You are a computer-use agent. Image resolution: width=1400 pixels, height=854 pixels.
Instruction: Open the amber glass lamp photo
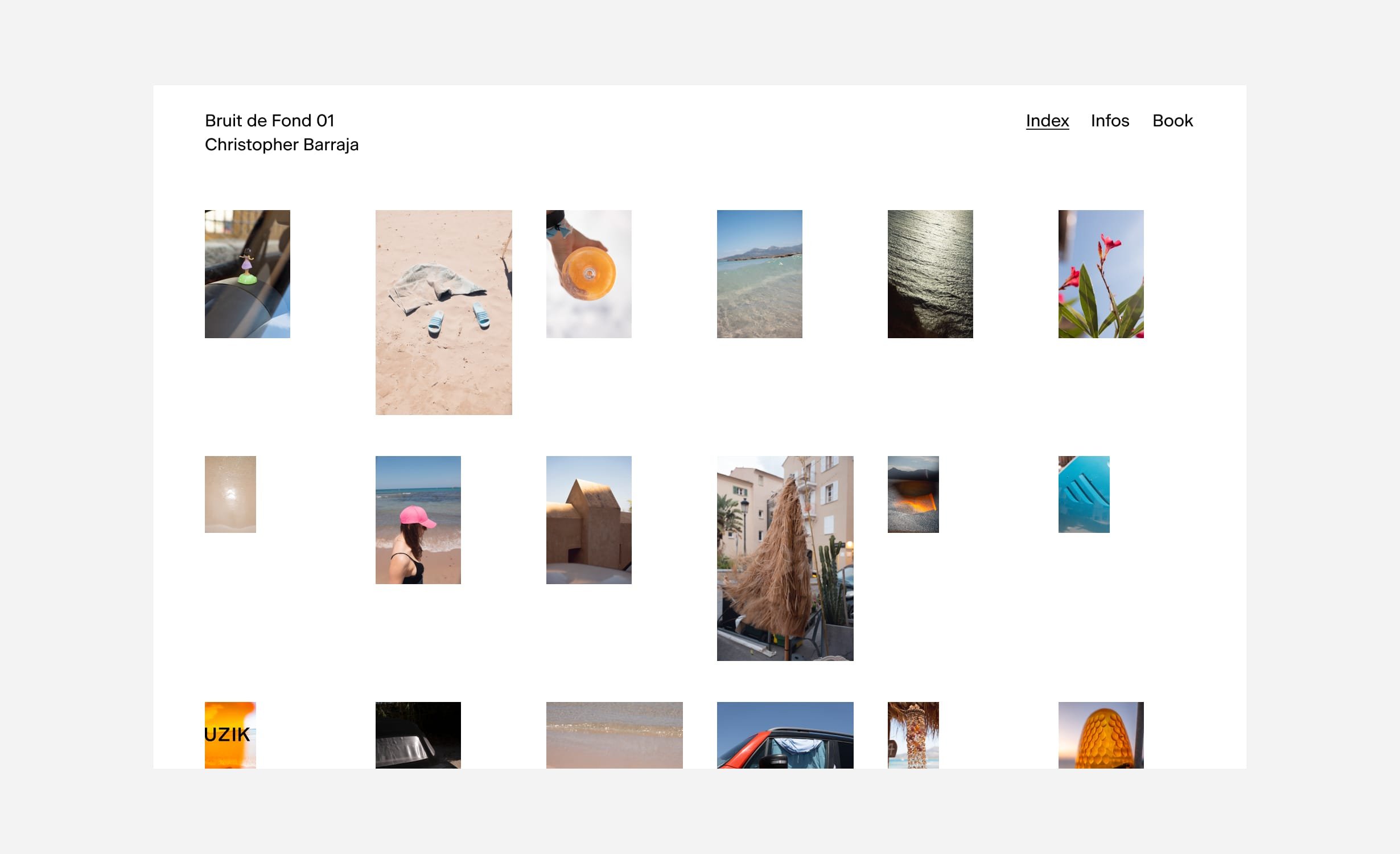(x=1101, y=735)
